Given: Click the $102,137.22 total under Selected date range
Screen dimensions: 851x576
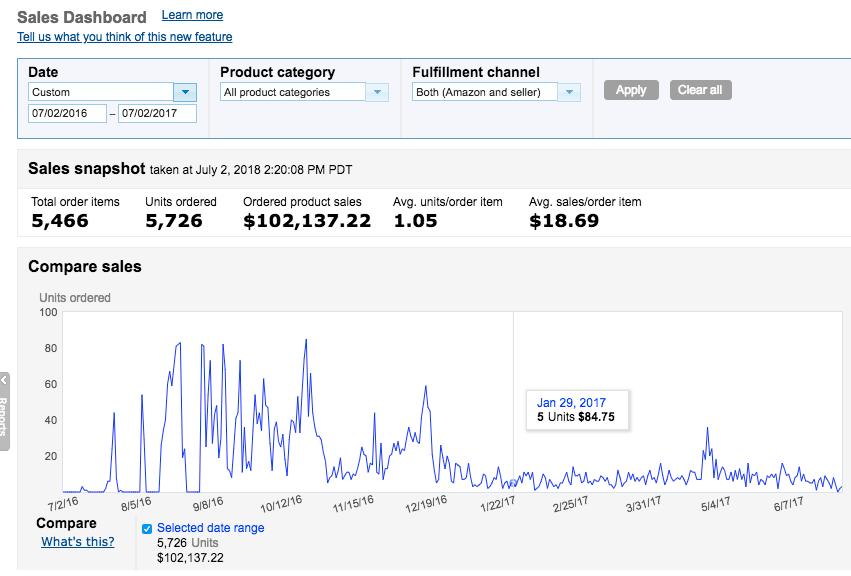Looking at the screenshot, I should pos(190,558).
